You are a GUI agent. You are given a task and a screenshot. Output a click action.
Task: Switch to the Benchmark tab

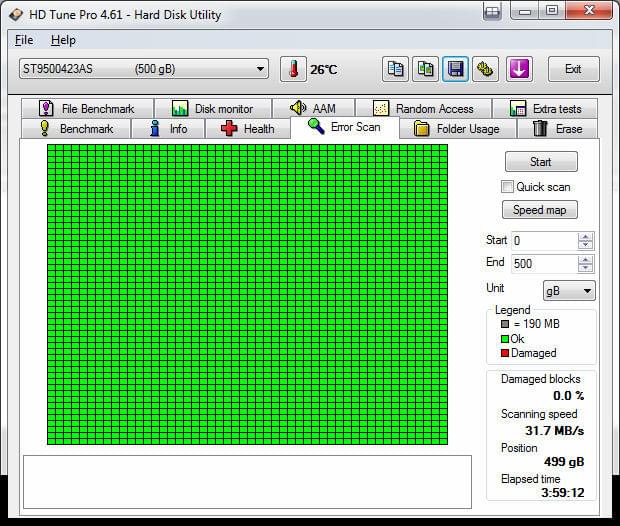[x=76, y=129]
